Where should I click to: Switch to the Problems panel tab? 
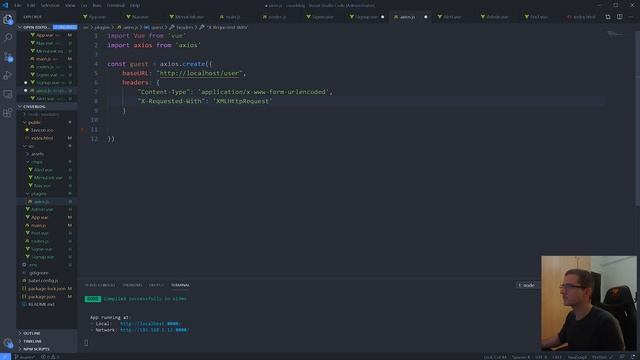pyautogui.click(x=132, y=285)
